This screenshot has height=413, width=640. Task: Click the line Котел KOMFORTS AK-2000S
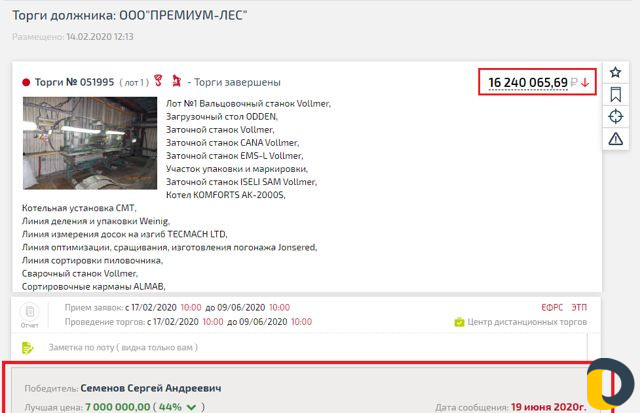[x=225, y=195]
